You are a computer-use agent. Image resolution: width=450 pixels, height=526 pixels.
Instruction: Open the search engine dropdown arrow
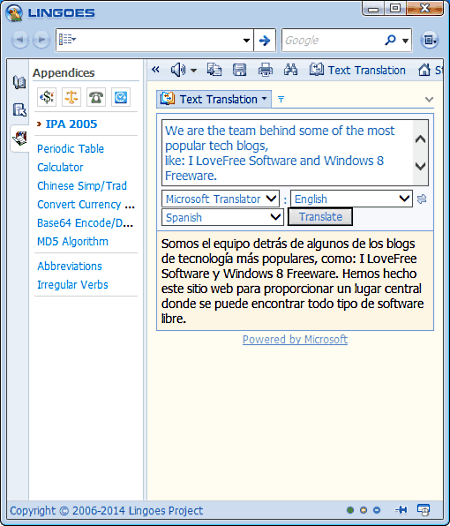pos(405,41)
